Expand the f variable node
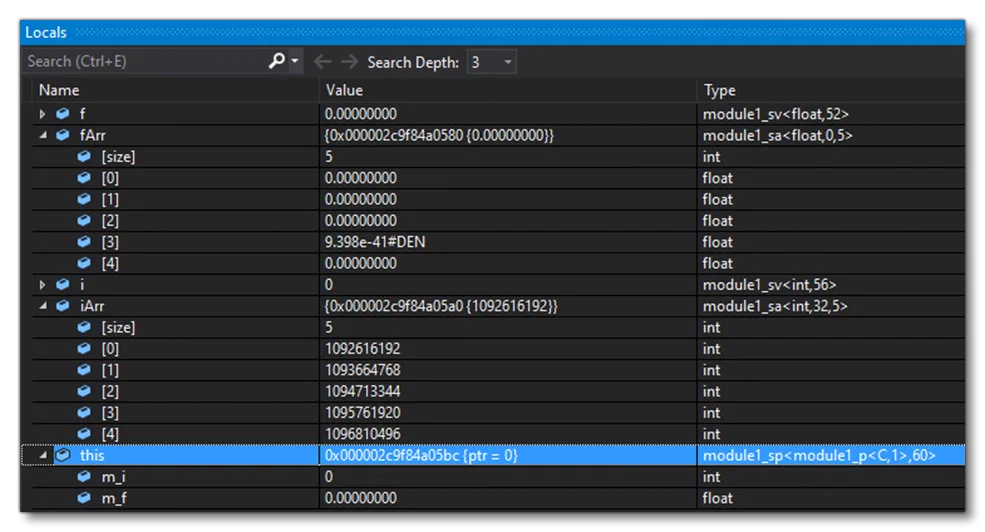Viewport: 985px width, 532px height. click(x=43, y=114)
